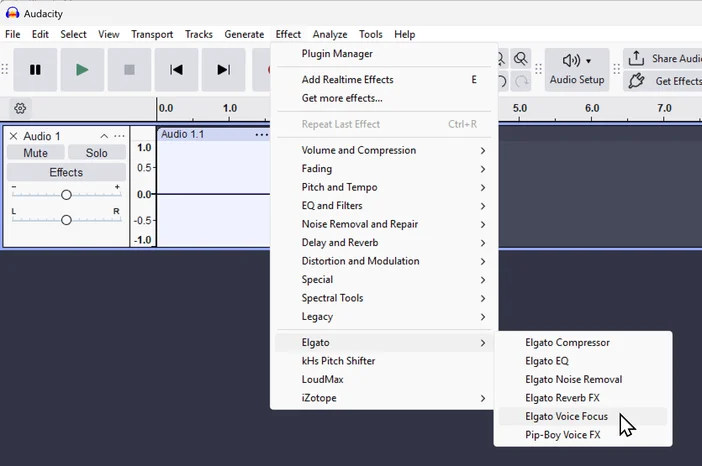Choose Elgato Compressor
The width and height of the screenshot is (702, 466).
click(x=583, y=342)
